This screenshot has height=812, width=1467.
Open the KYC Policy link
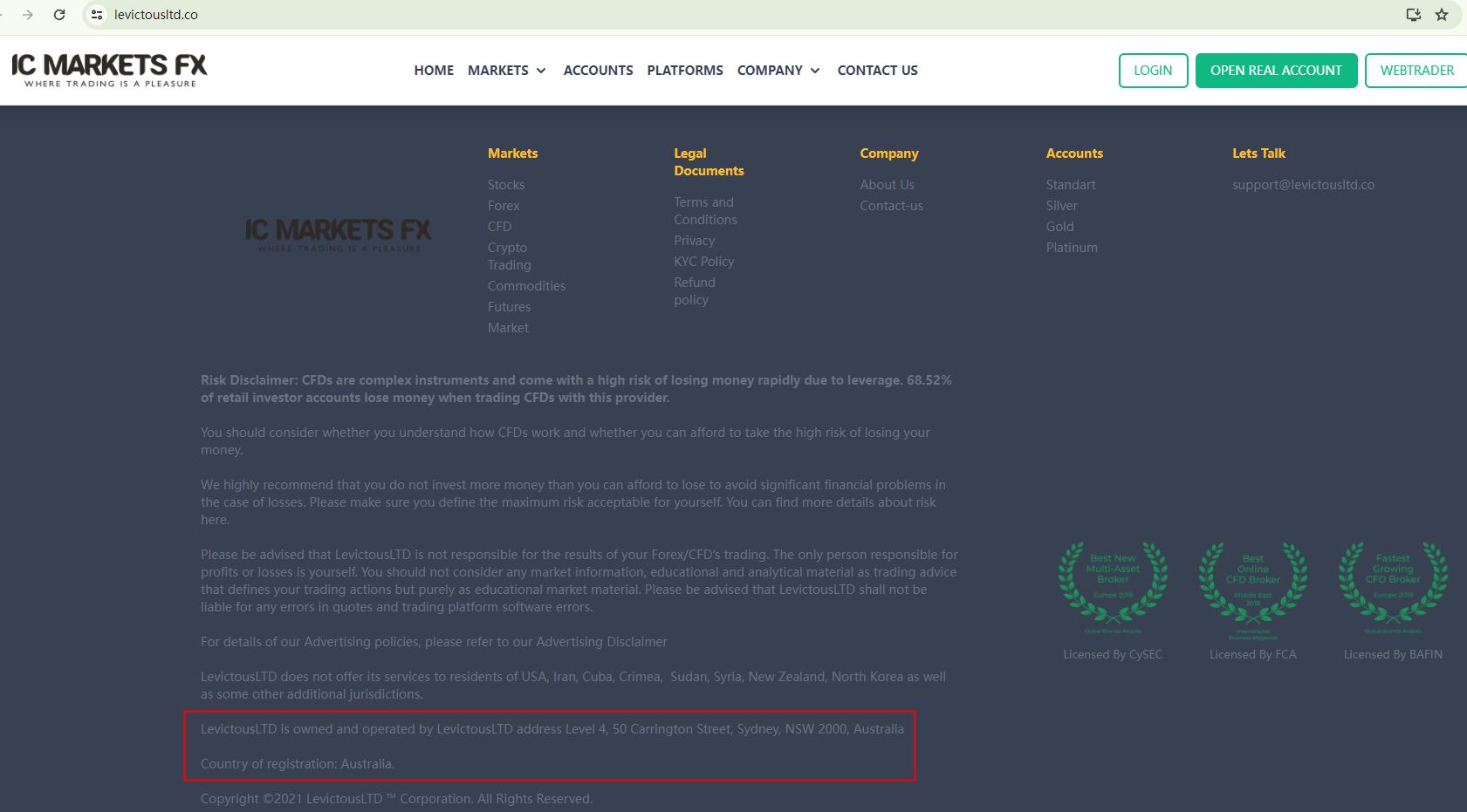(703, 262)
